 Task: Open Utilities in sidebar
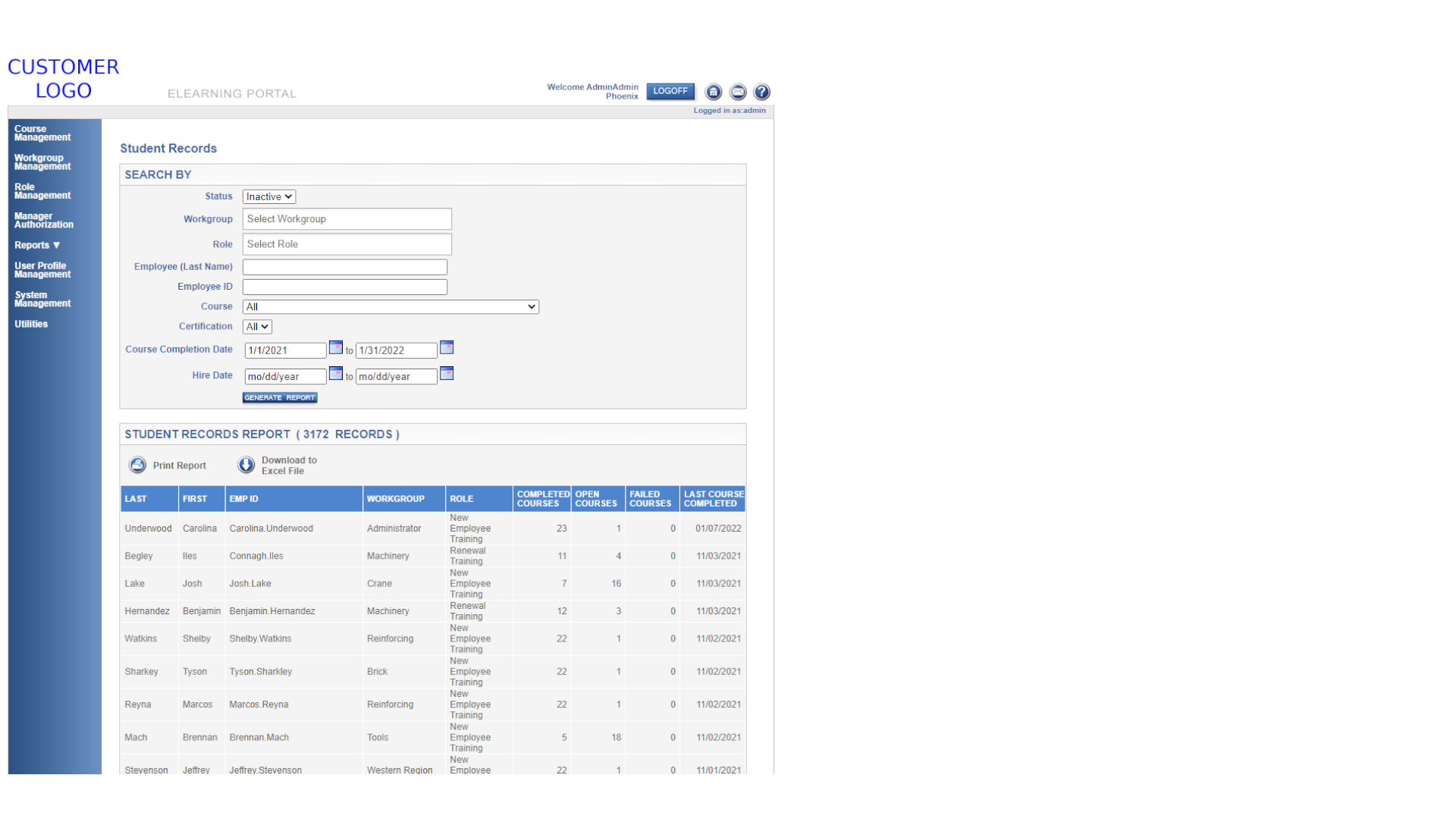(31, 324)
